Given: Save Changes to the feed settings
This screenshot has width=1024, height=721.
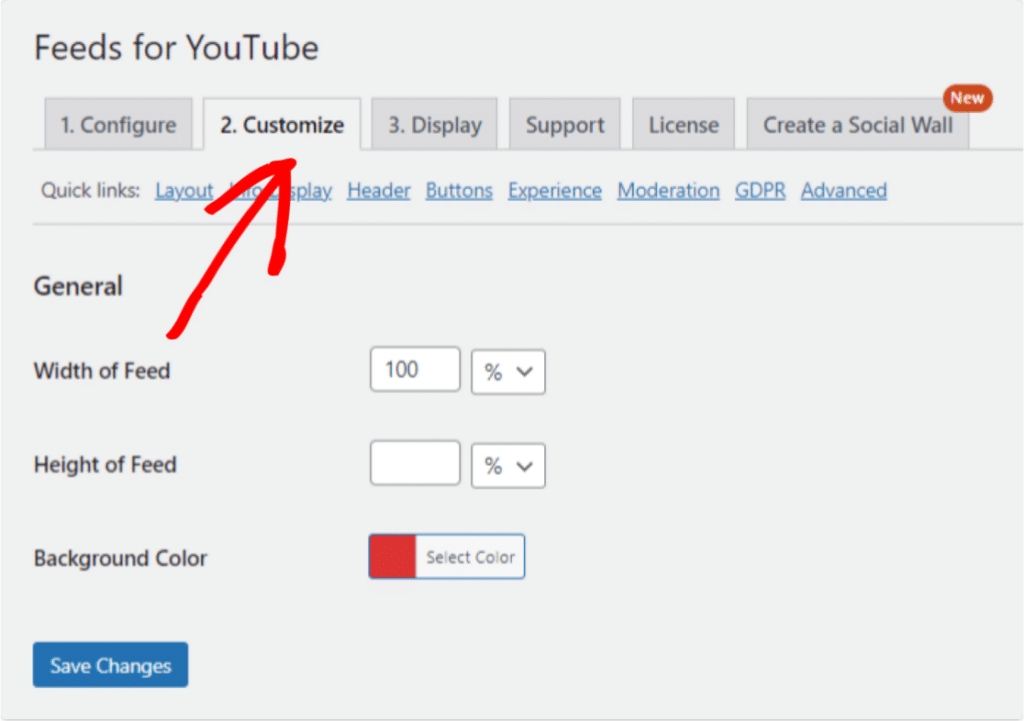Looking at the screenshot, I should point(109,664).
